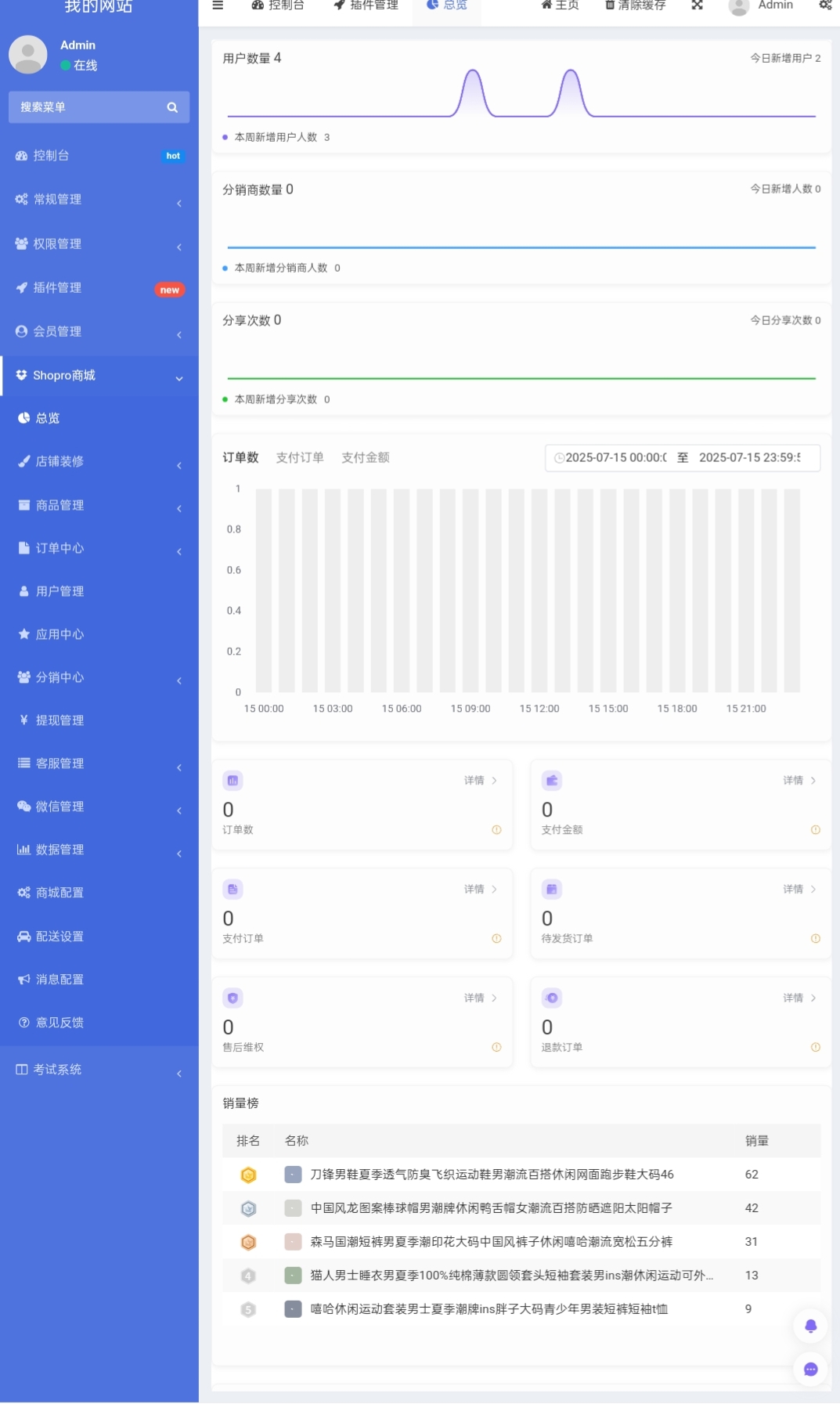Open 详情 link on 支付金额 card
This screenshot has width=840, height=1404.
[800, 781]
